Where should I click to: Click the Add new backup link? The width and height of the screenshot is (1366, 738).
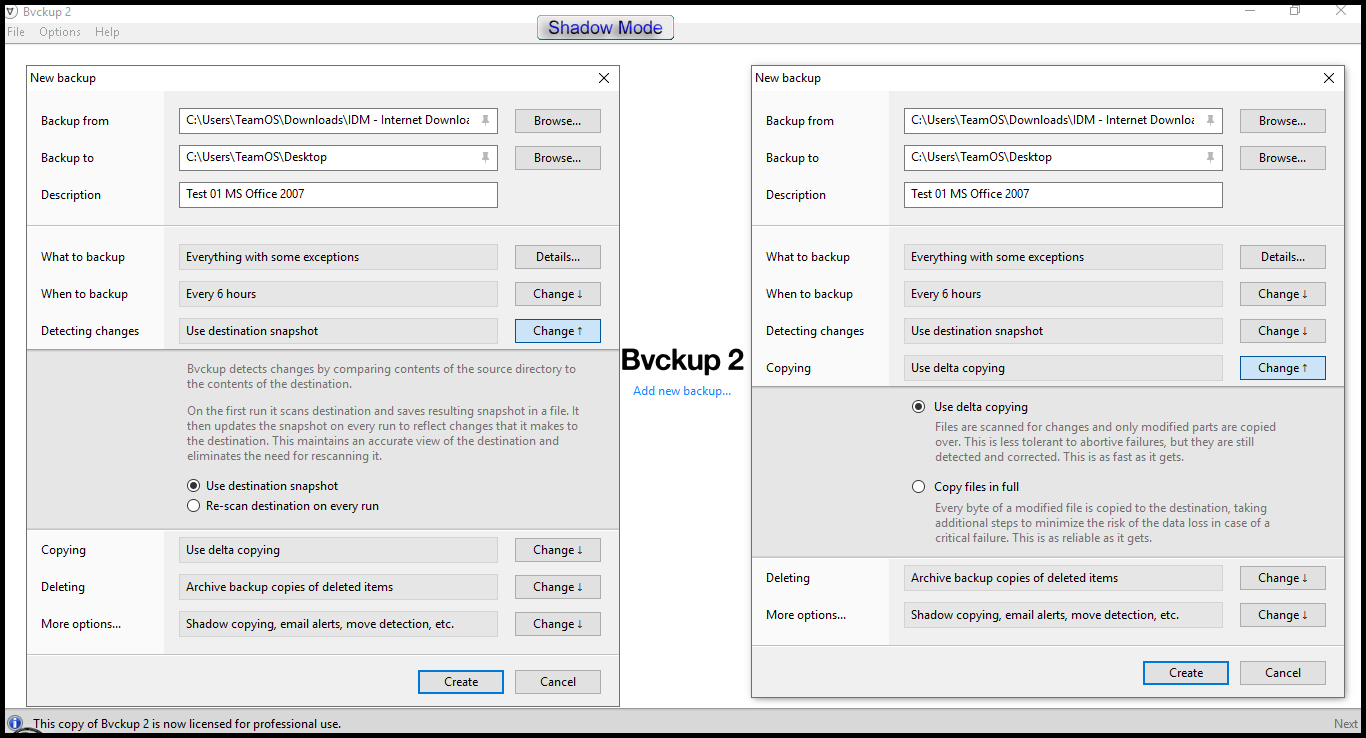tap(682, 391)
